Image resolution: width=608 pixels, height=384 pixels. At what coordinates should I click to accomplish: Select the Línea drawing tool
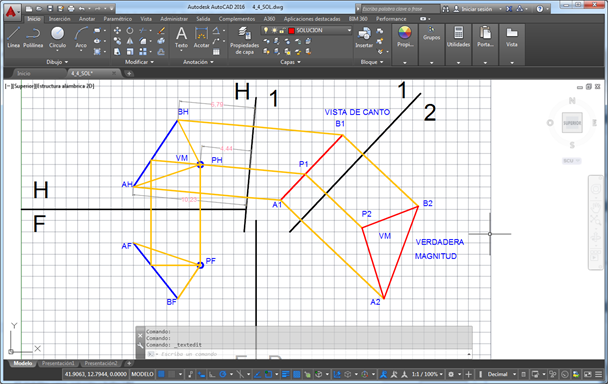pyautogui.click(x=13, y=37)
